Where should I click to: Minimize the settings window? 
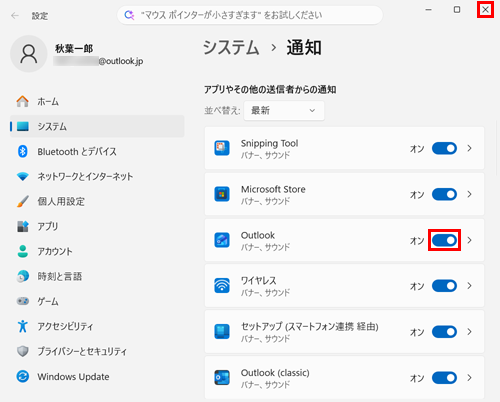coord(429,10)
